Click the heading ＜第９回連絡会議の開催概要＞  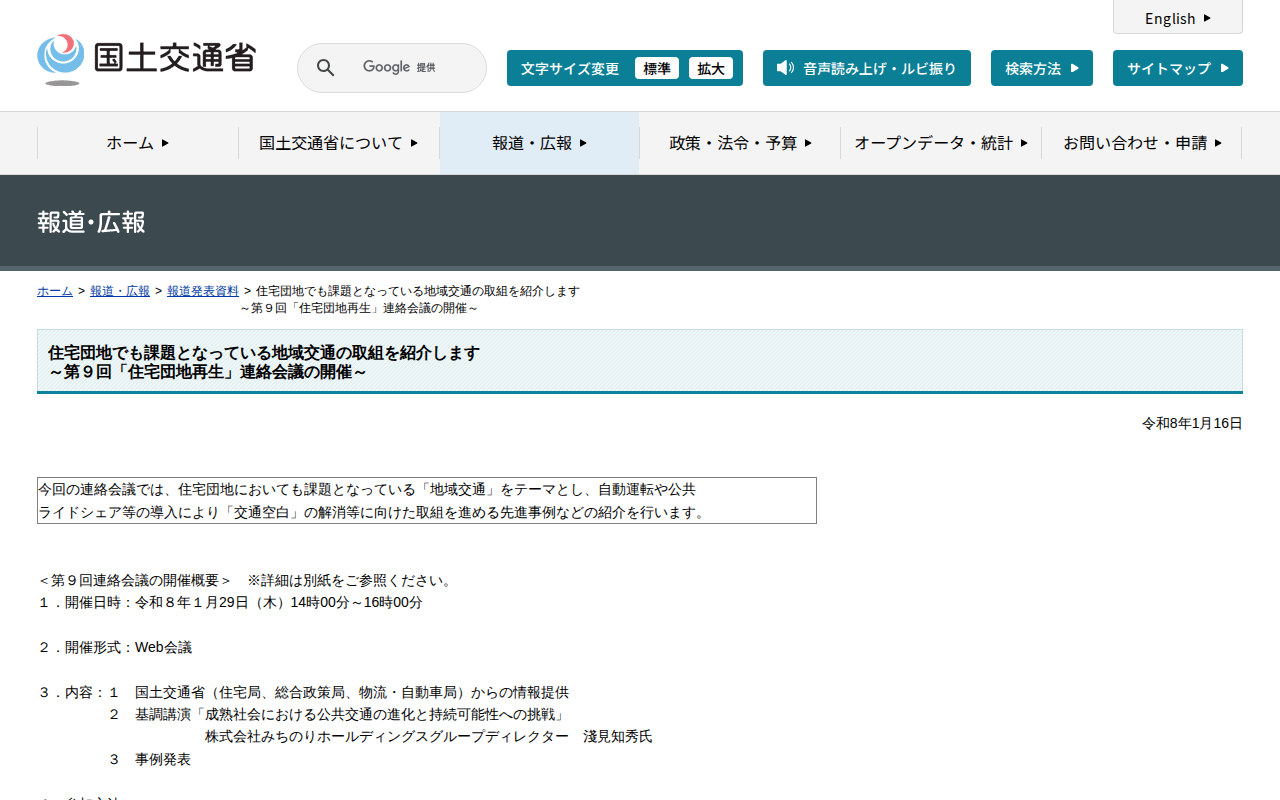(x=135, y=581)
